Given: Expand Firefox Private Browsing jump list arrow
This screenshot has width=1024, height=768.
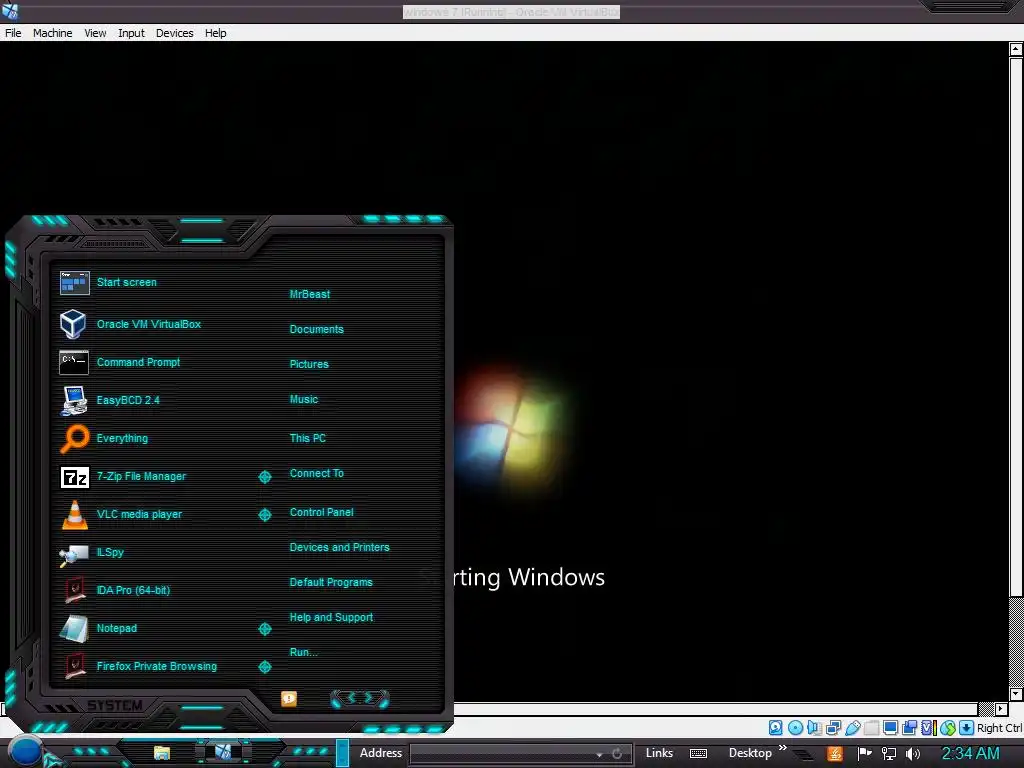Looking at the screenshot, I should [x=264, y=667].
